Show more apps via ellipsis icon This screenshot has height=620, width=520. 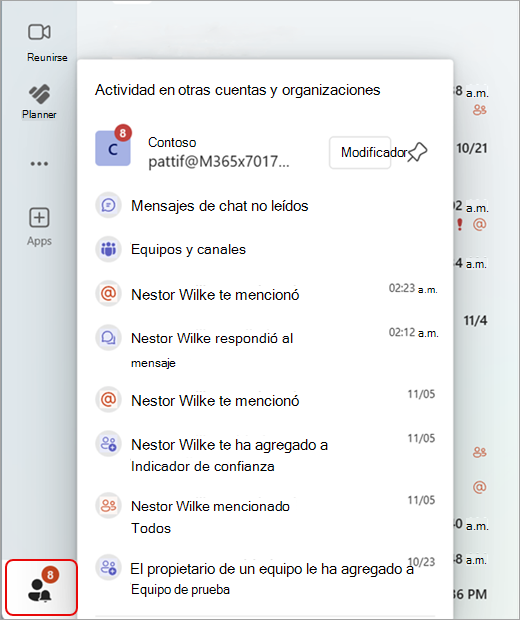39,163
